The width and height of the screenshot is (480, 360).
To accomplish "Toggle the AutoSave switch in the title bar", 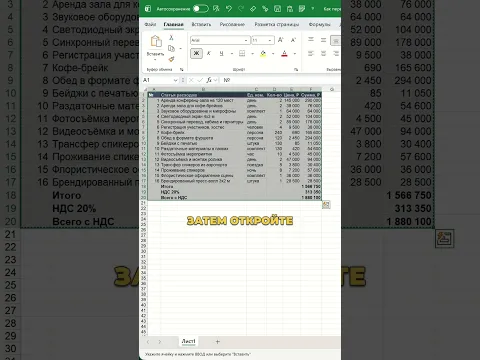I will pos(201,9).
